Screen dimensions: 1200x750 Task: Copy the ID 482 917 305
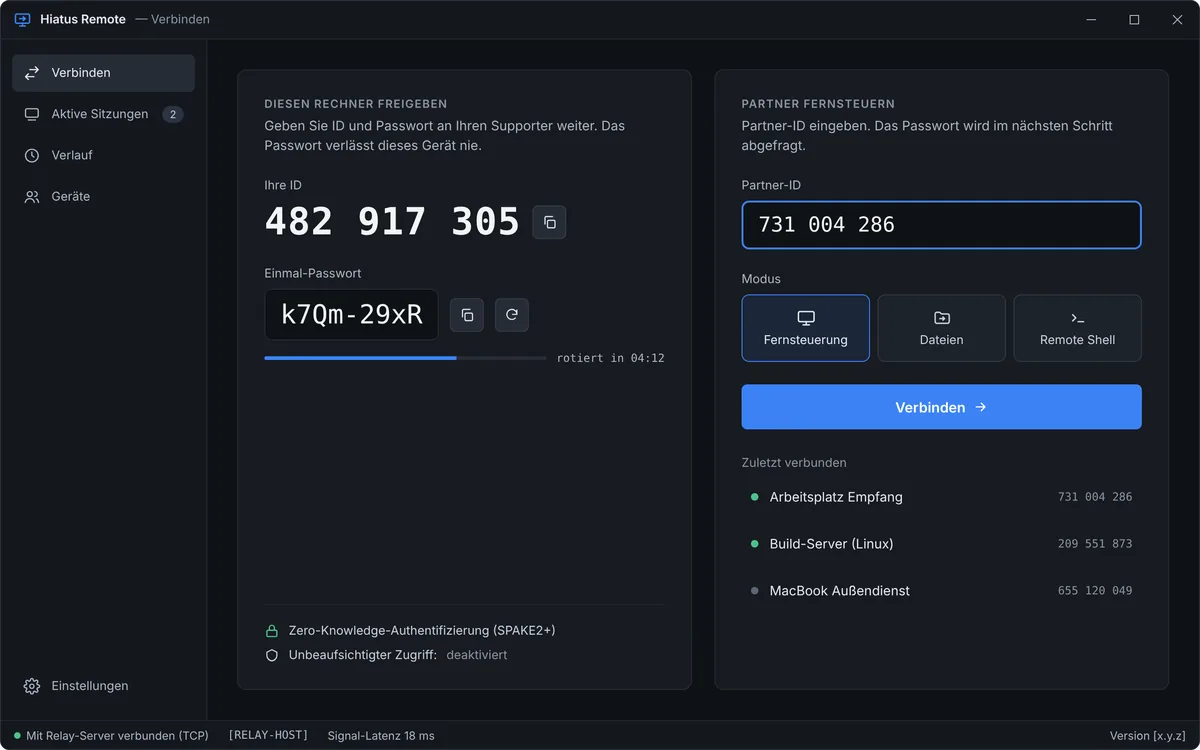(549, 222)
